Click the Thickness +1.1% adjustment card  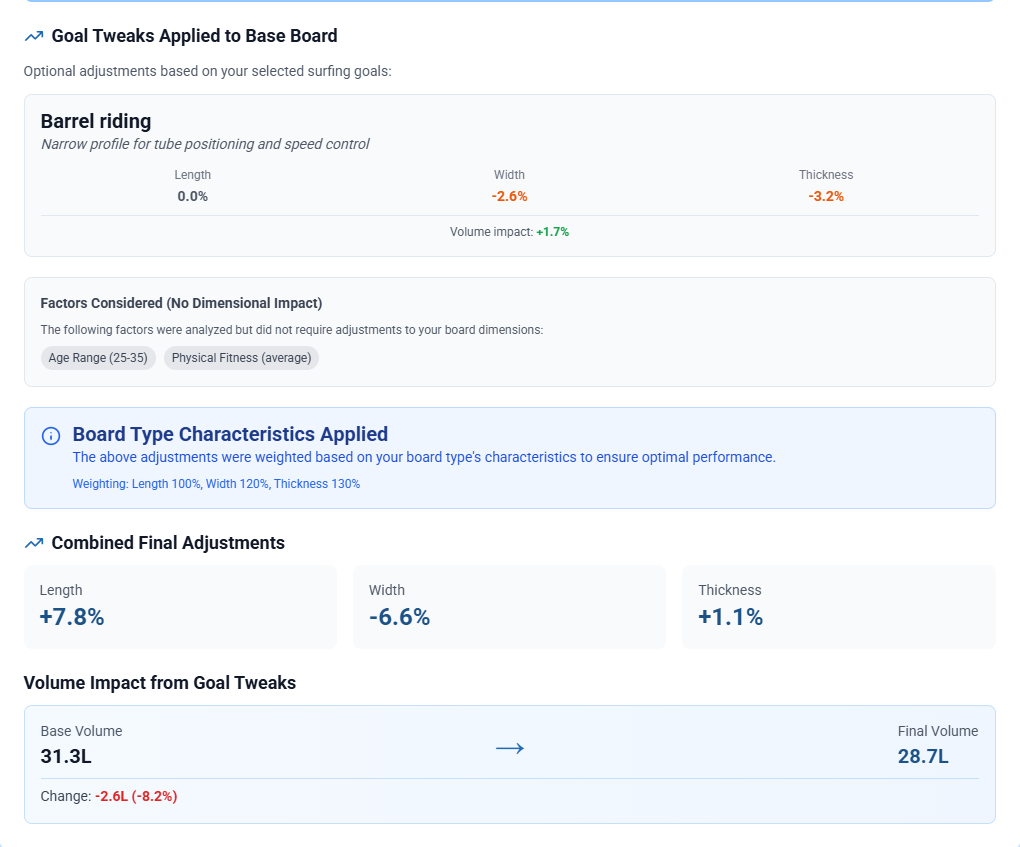pos(838,606)
